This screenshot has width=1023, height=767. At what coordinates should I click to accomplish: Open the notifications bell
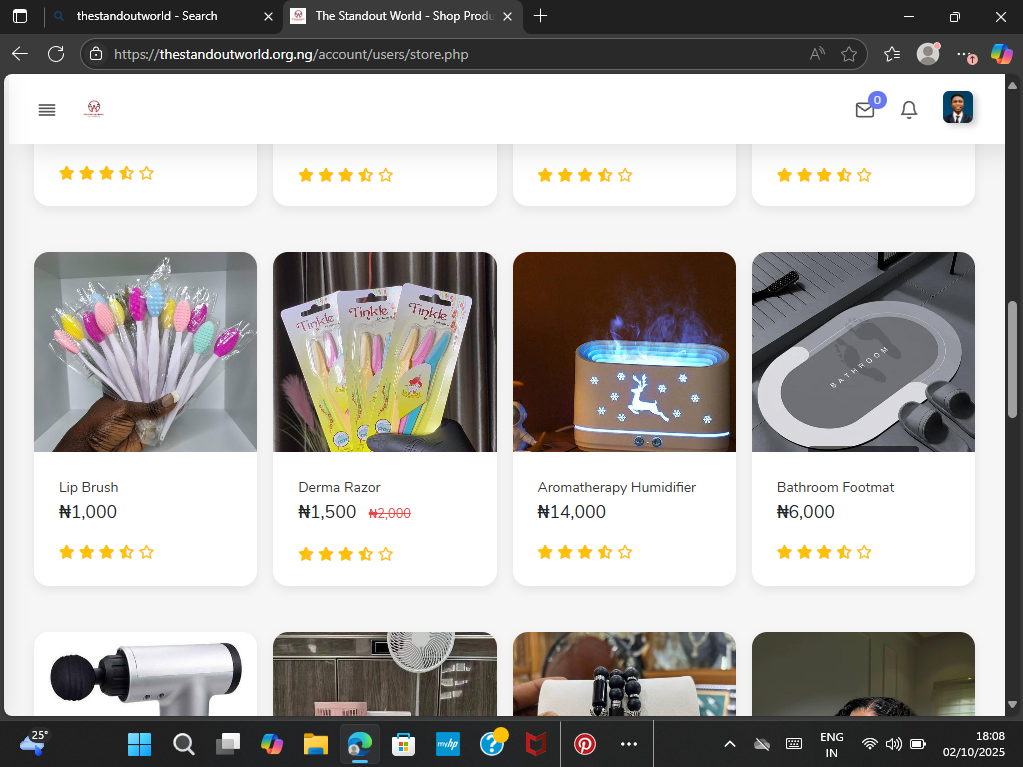[x=909, y=110]
